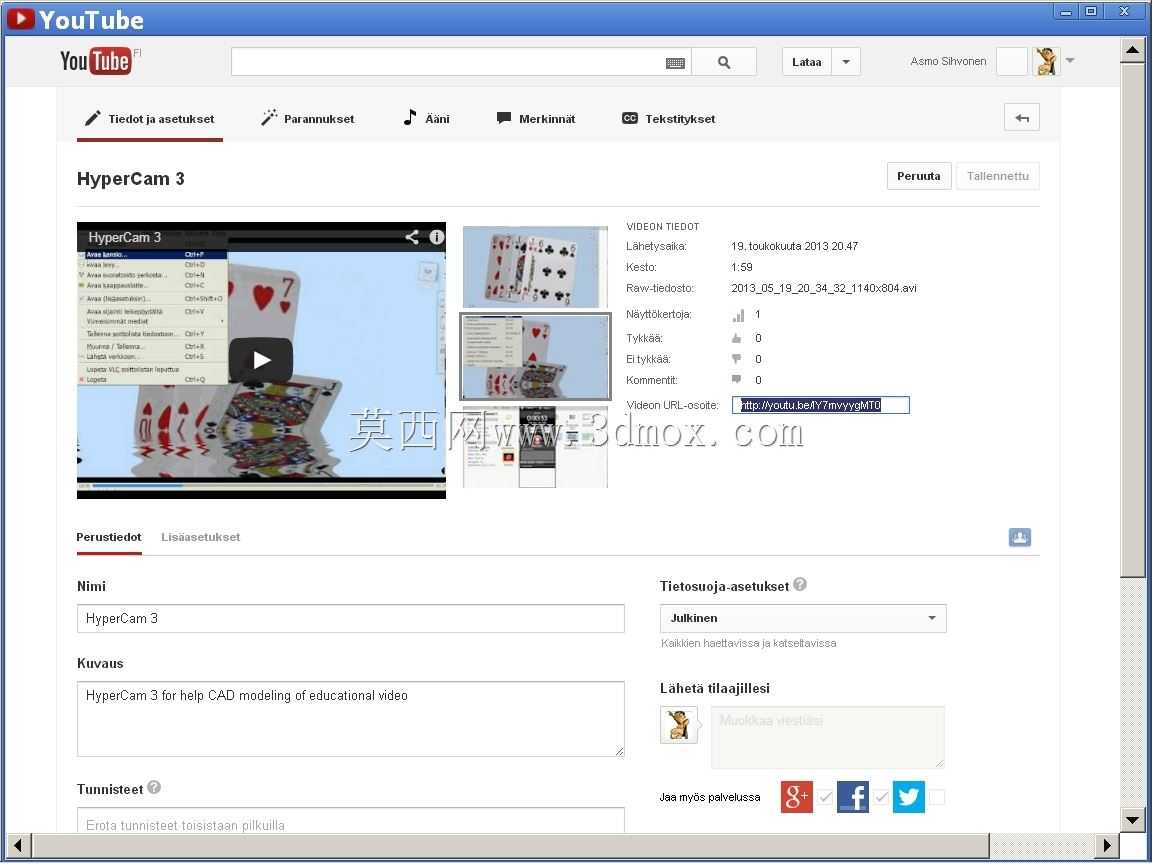Click the Peruuta button
1152x864 pixels.
918,176
